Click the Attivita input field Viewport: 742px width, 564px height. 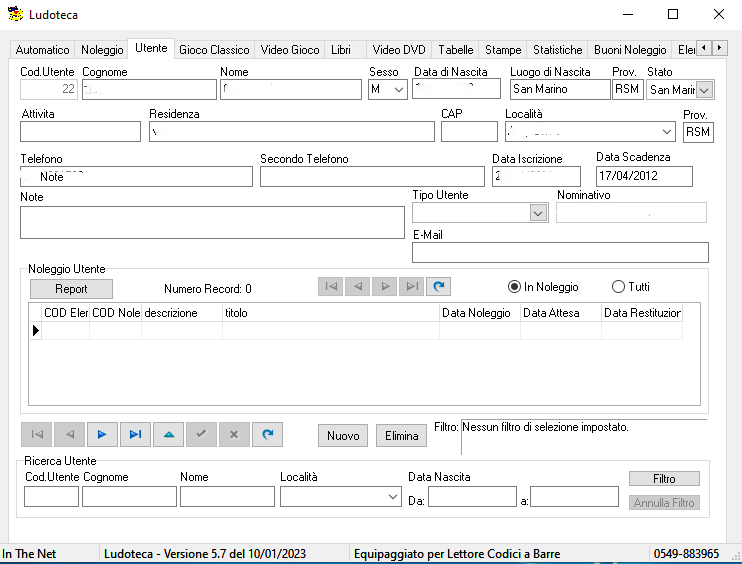(80, 132)
